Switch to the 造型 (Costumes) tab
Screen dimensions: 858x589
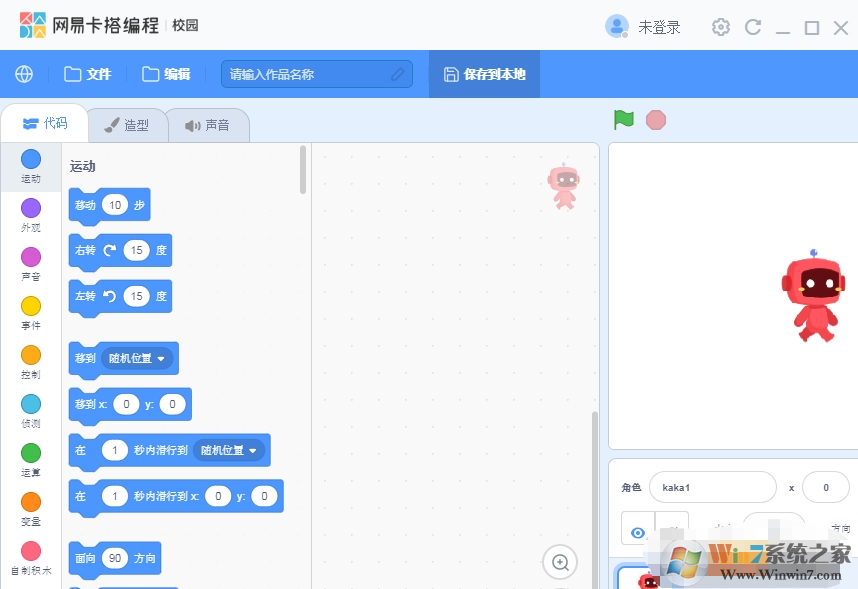128,124
